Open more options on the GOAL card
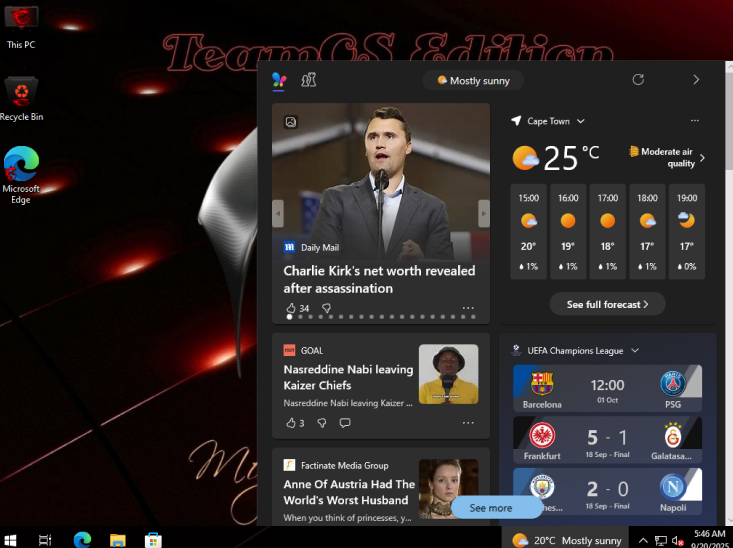The height and width of the screenshot is (548, 733). tap(468, 423)
